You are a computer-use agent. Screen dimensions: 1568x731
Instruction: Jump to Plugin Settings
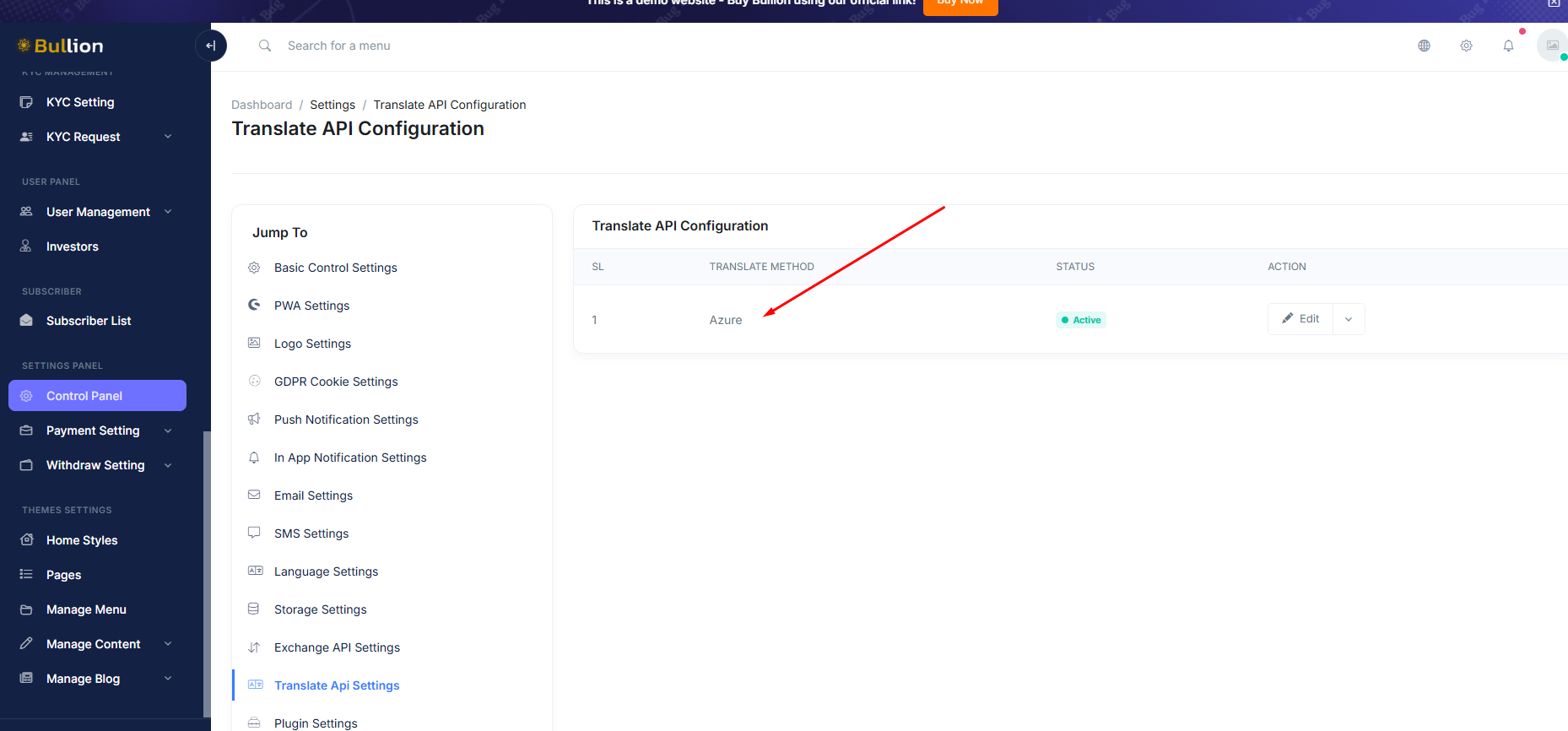click(x=316, y=723)
